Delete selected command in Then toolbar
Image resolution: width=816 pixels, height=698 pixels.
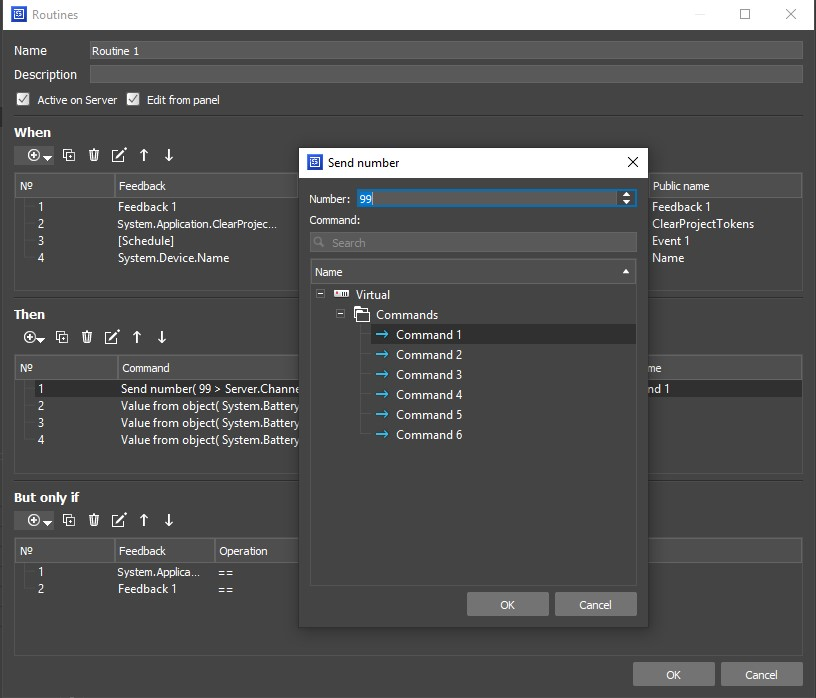click(x=87, y=338)
